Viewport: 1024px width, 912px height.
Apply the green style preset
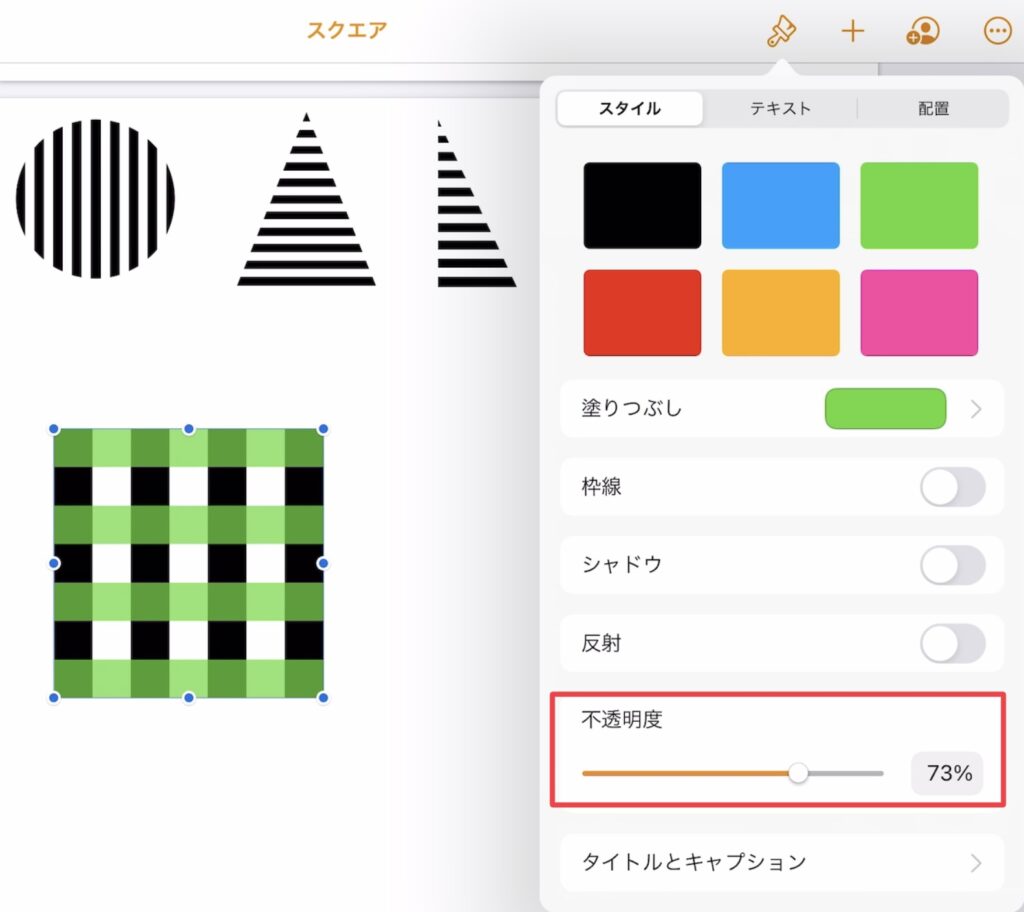pyautogui.click(x=919, y=205)
